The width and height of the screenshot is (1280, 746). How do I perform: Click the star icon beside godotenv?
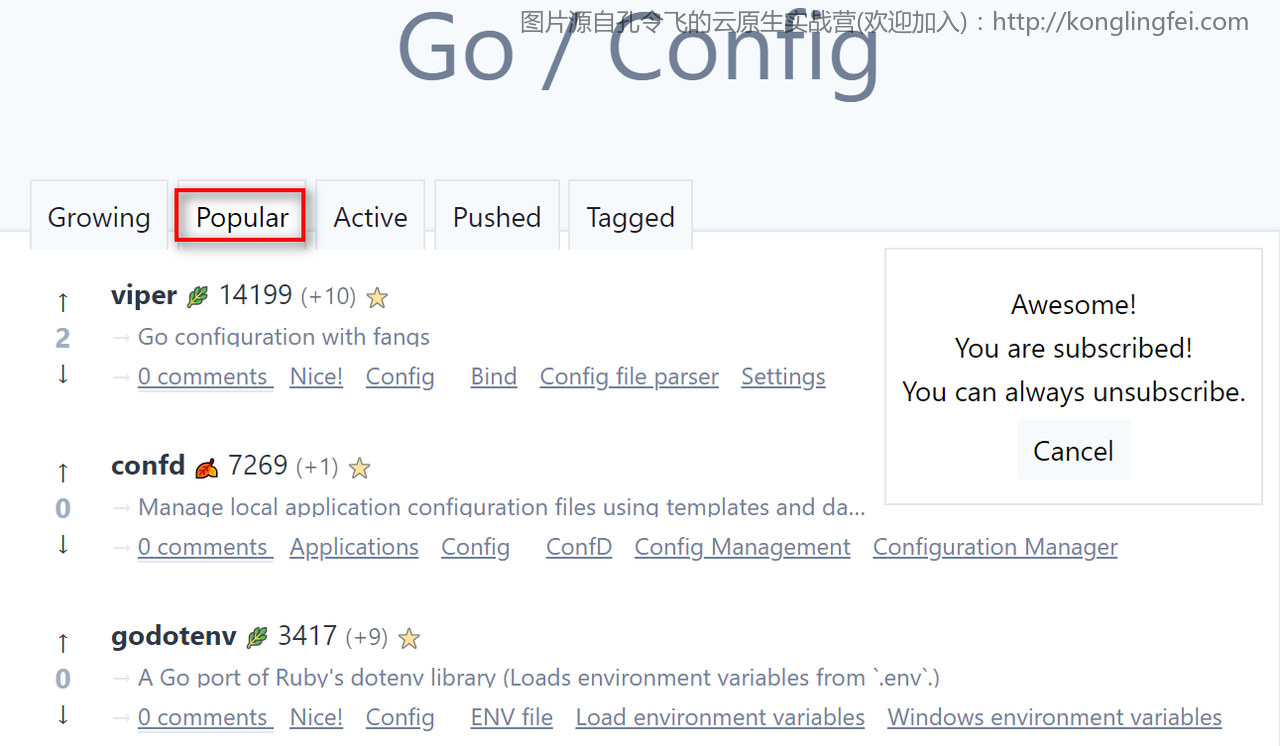point(409,638)
